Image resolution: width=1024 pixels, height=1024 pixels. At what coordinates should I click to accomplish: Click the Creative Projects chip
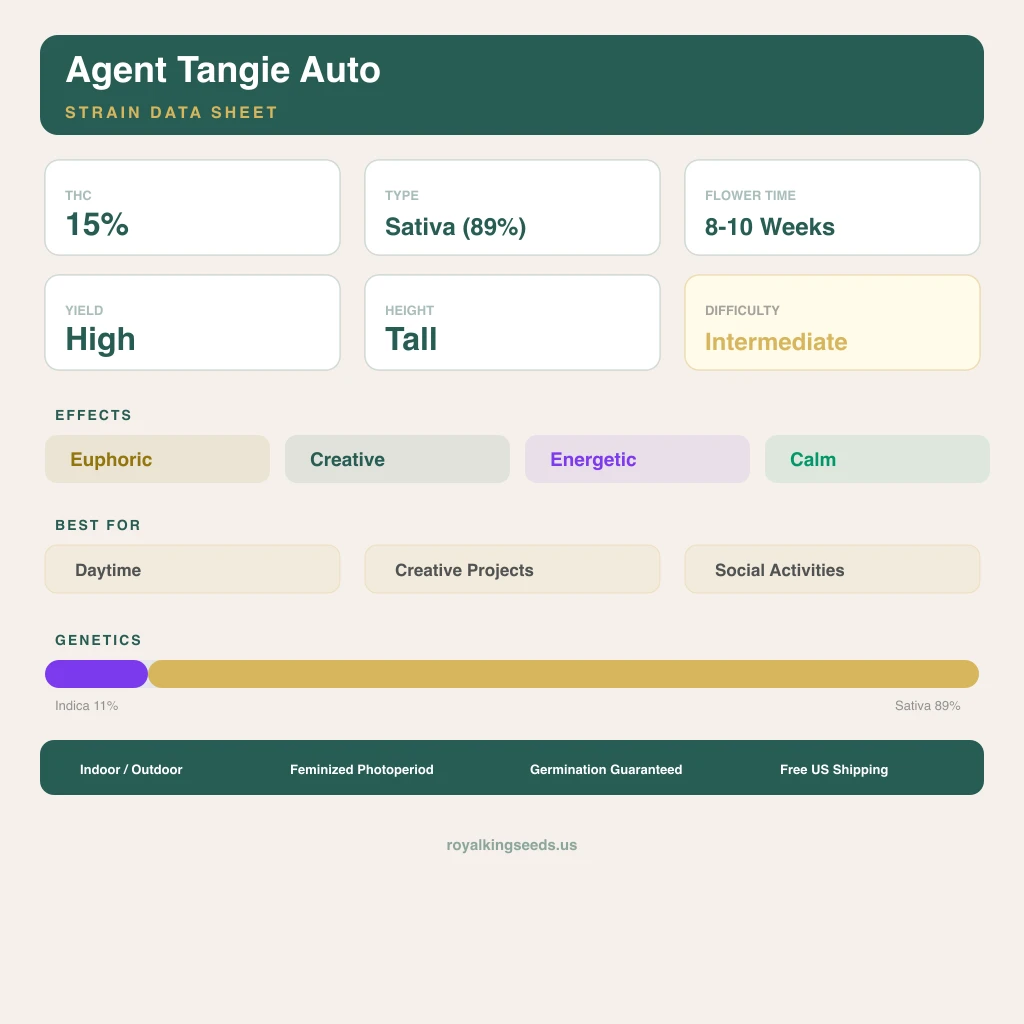(x=512, y=570)
